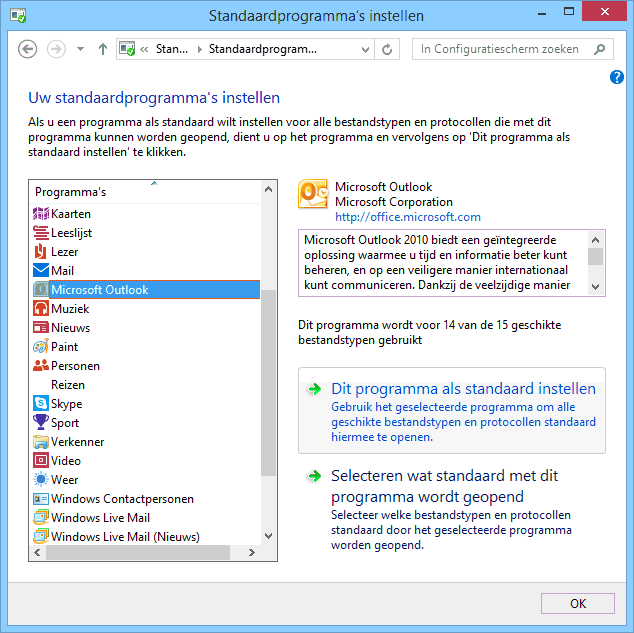Click the Stan... breadcrumb segment
Viewport: 634px width, 633px height.
[x=172, y=49]
